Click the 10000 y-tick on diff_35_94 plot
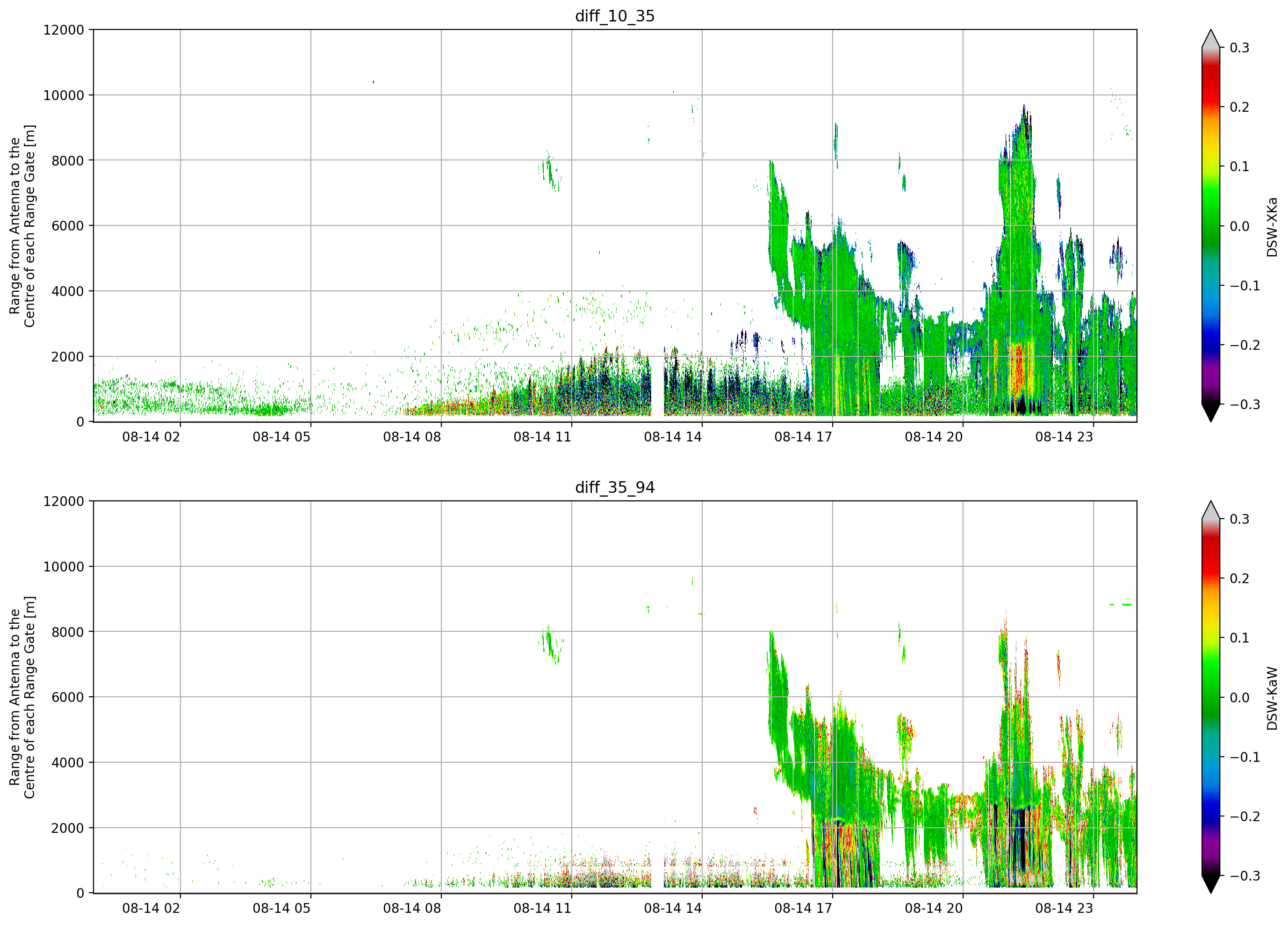This screenshot has height=925, width=1288. pos(64,566)
